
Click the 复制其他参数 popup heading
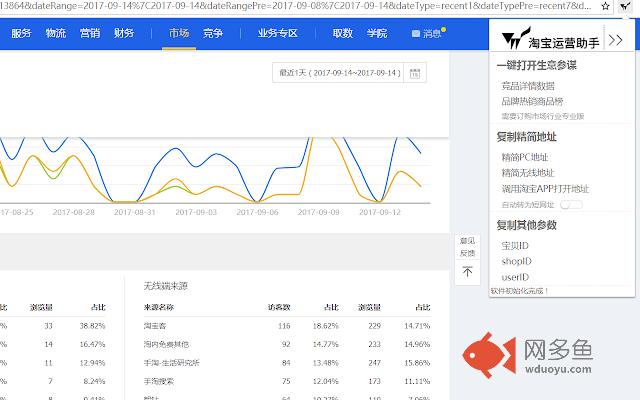(527, 225)
